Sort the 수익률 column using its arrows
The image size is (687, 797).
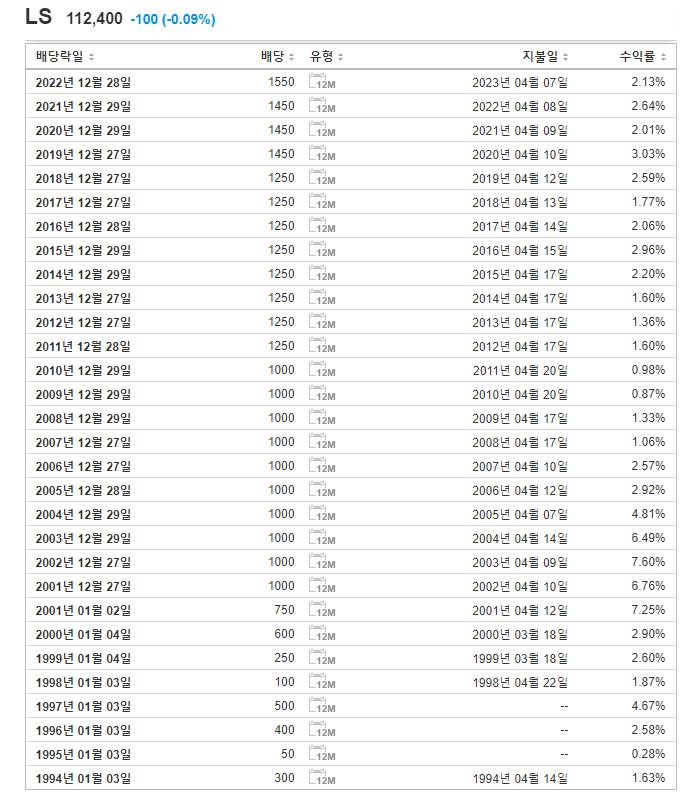pos(663,57)
